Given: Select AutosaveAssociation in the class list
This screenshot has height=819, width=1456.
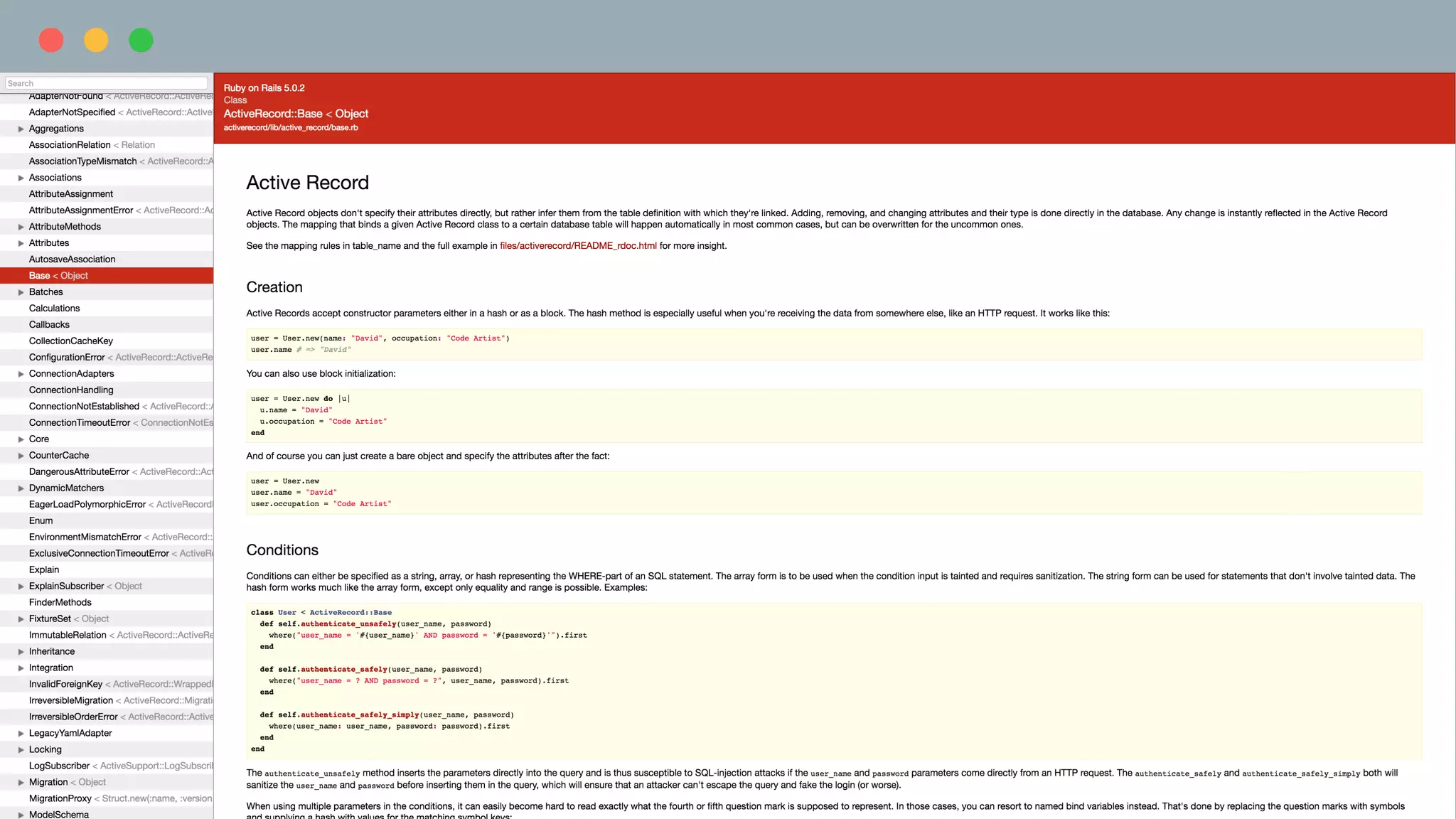Looking at the screenshot, I should 72,259.
